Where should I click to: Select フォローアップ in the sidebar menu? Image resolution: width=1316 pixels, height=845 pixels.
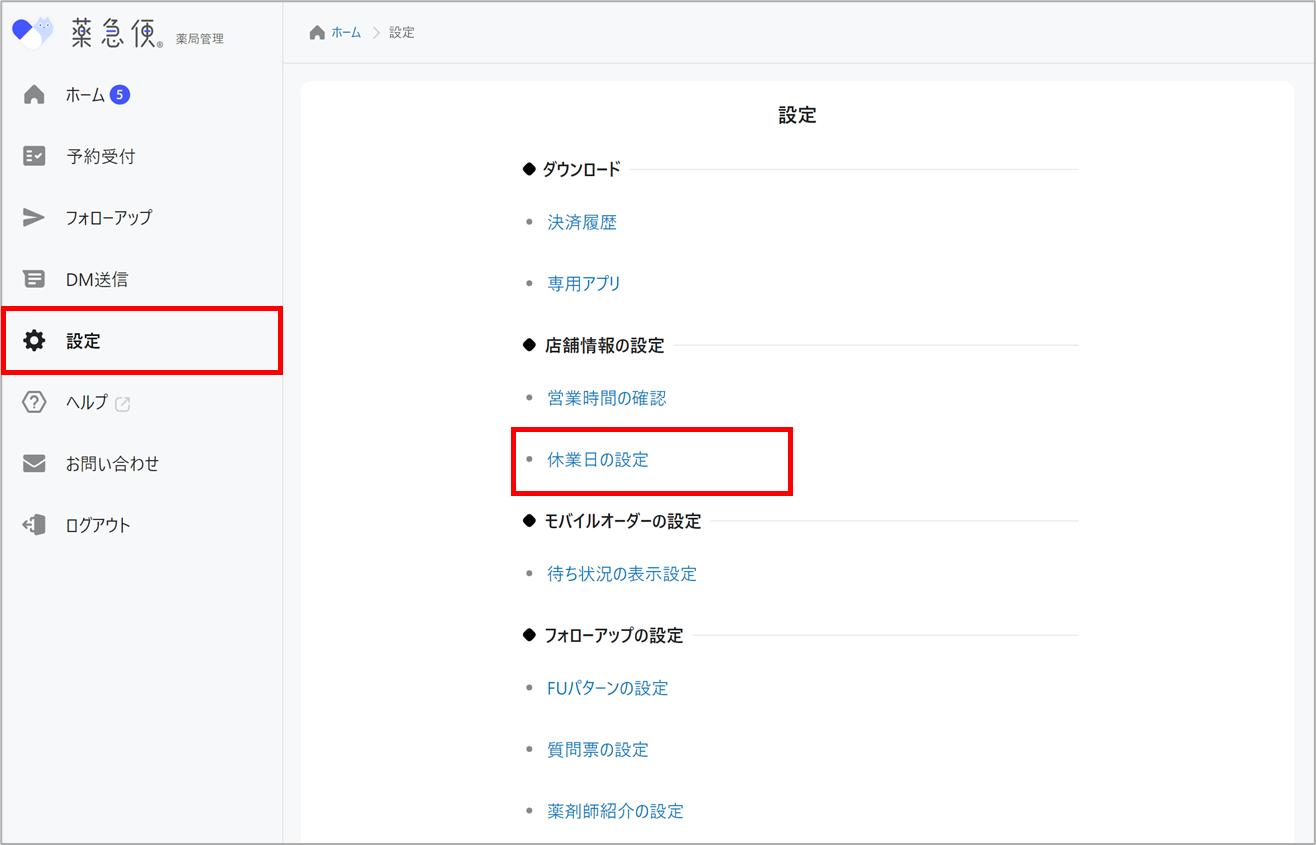(109, 218)
